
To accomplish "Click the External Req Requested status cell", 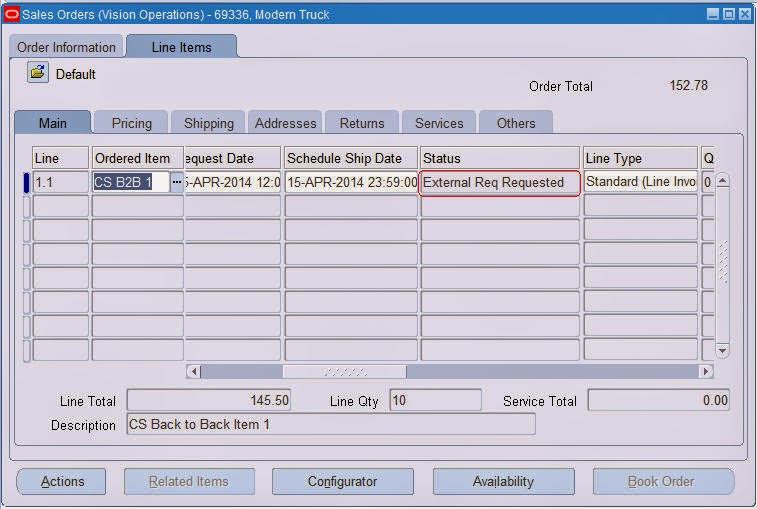I will pos(500,183).
